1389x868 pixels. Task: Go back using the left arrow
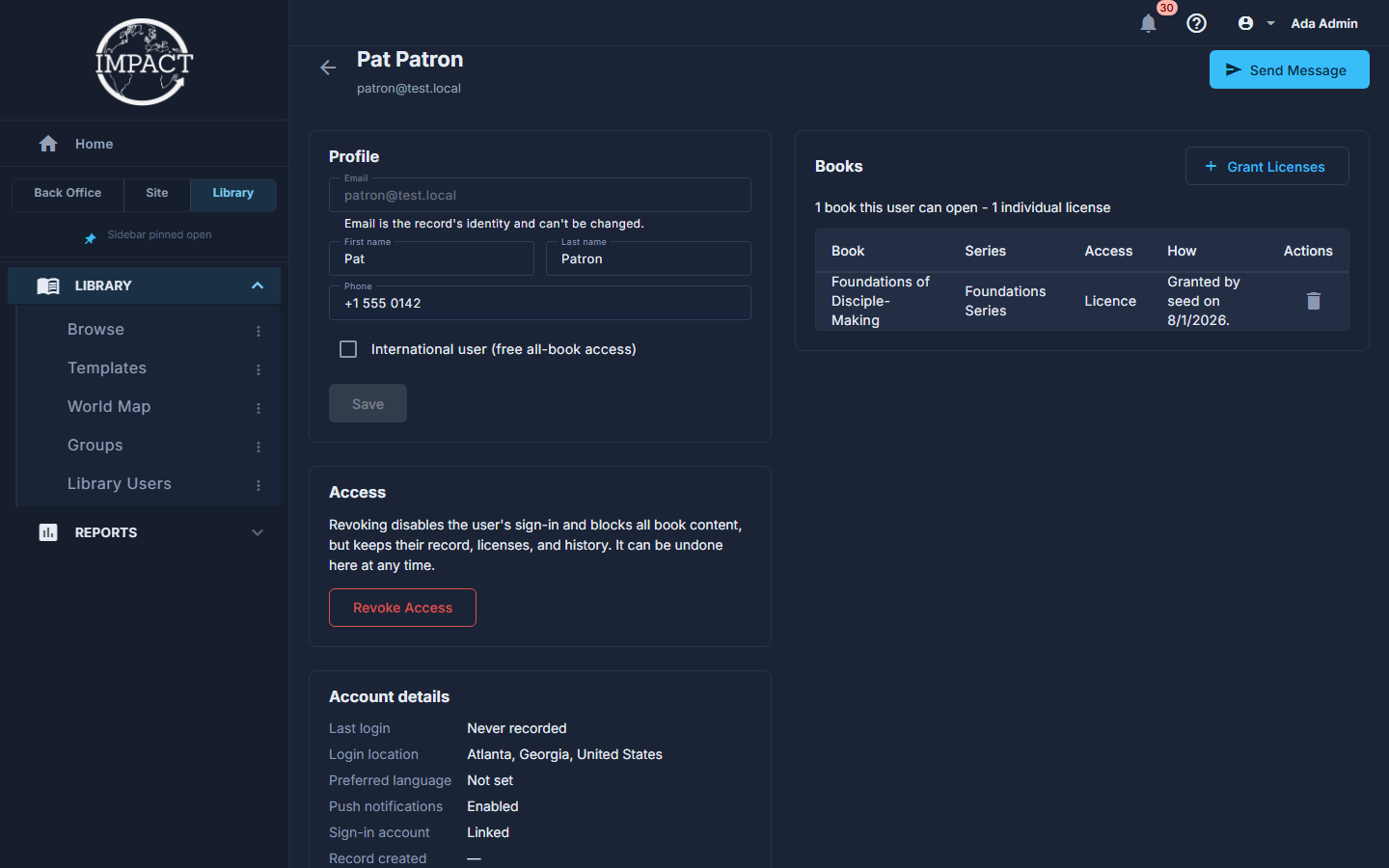[x=328, y=68]
